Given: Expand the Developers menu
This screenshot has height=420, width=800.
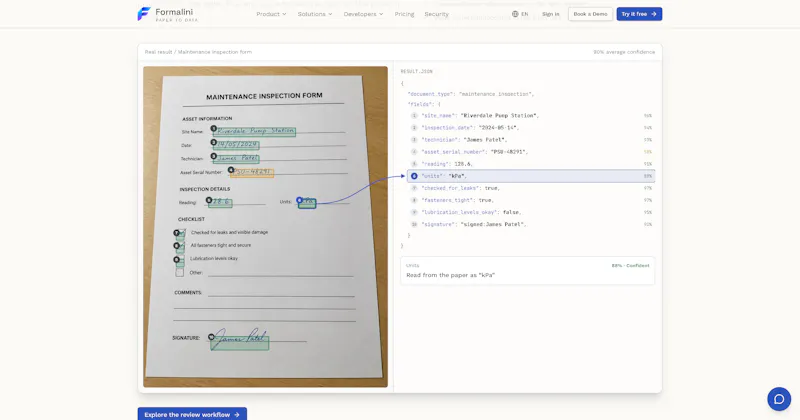Looking at the screenshot, I should pos(363,14).
